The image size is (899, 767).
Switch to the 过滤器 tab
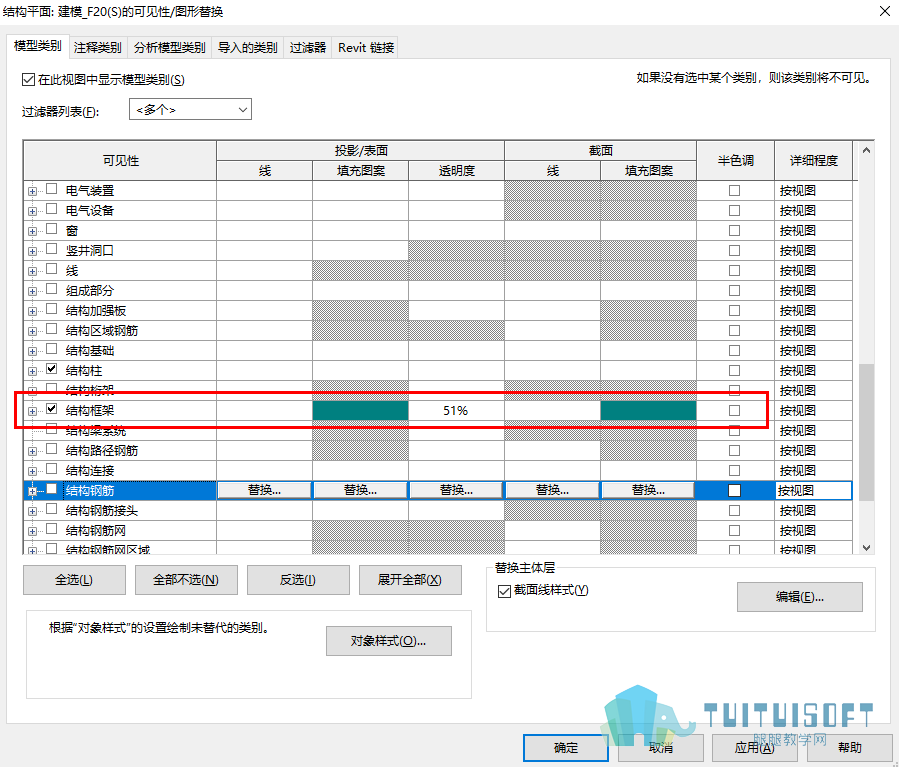(308, 48)
